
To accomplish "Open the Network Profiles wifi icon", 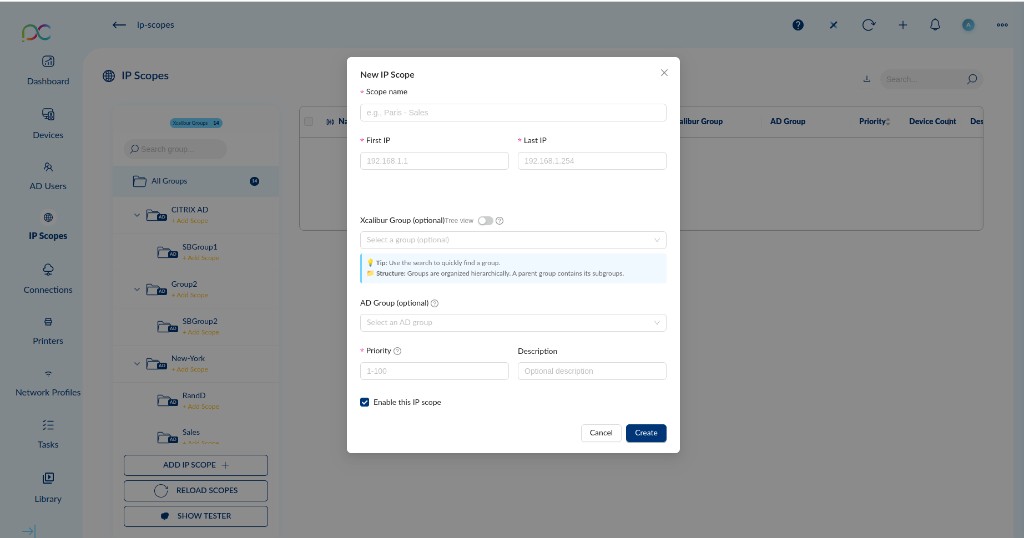I will coord(48,374).
